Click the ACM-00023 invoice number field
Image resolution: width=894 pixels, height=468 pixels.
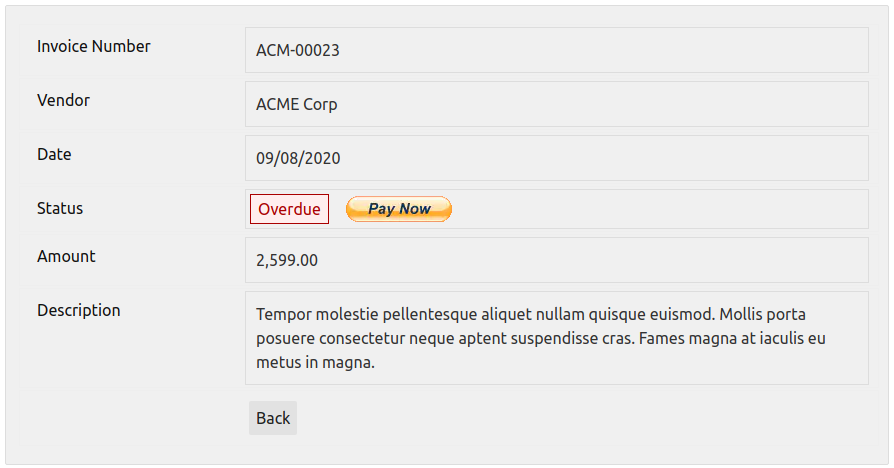[556, 50]
